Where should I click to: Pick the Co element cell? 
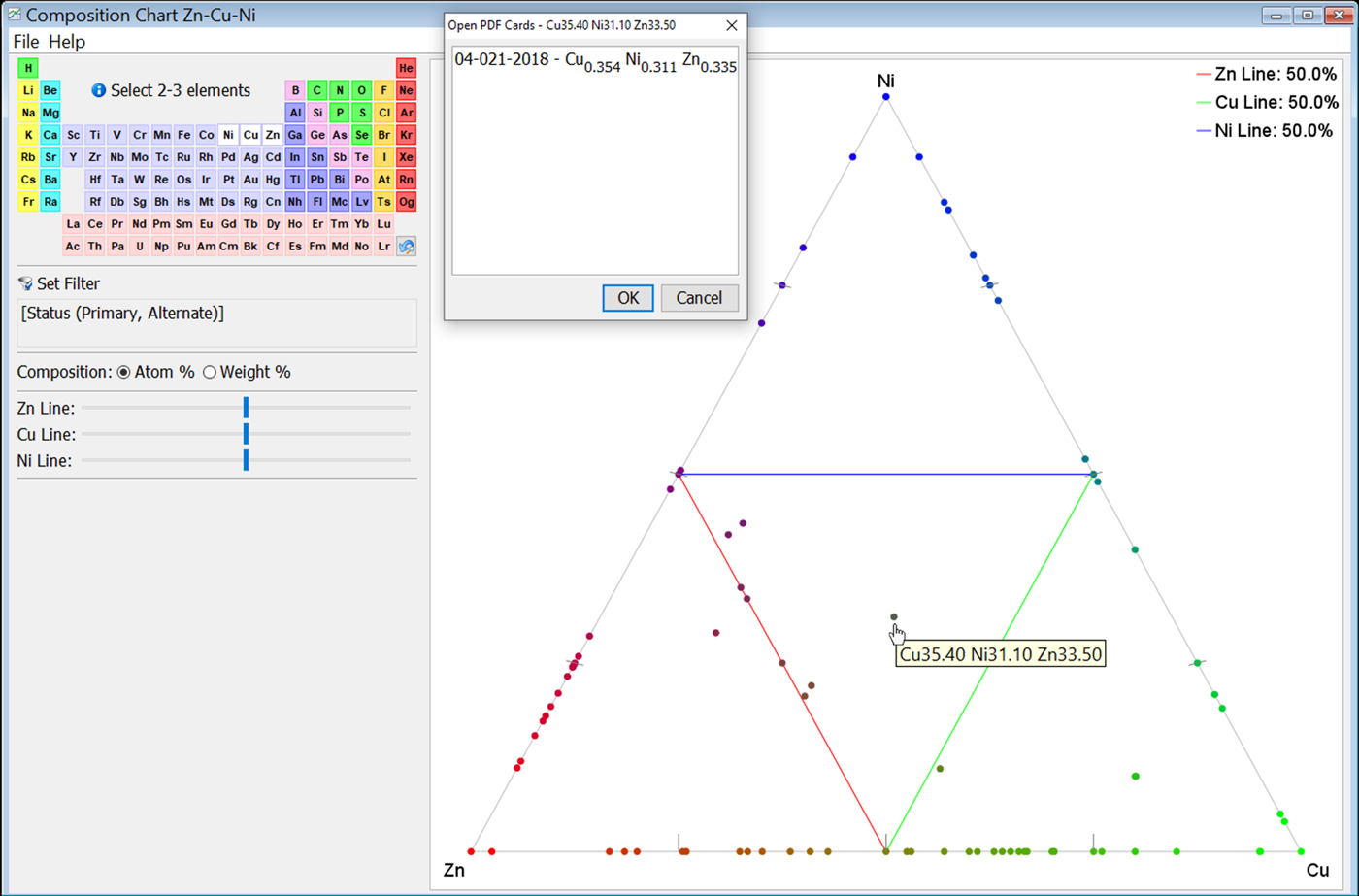(206, 135)
